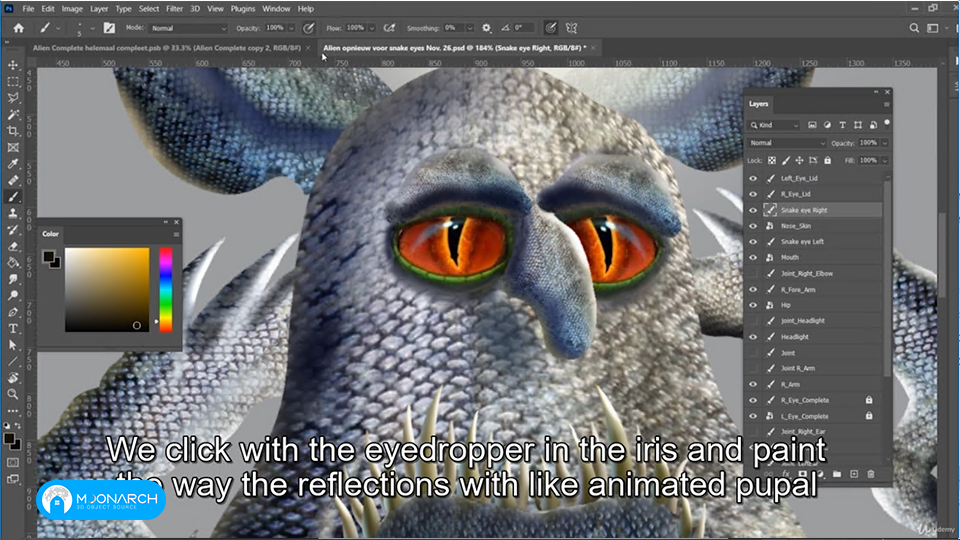The image size is (960, 540).
Task: Hide the Snake eye Right layer
Action: pyautogui.click(x=753, y=210)
